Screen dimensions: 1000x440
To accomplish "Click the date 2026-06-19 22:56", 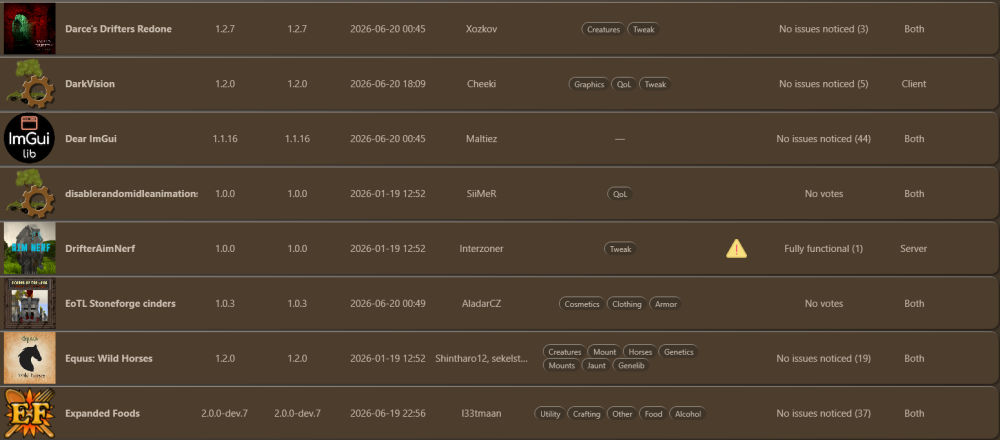I will (x=388, y=413).
